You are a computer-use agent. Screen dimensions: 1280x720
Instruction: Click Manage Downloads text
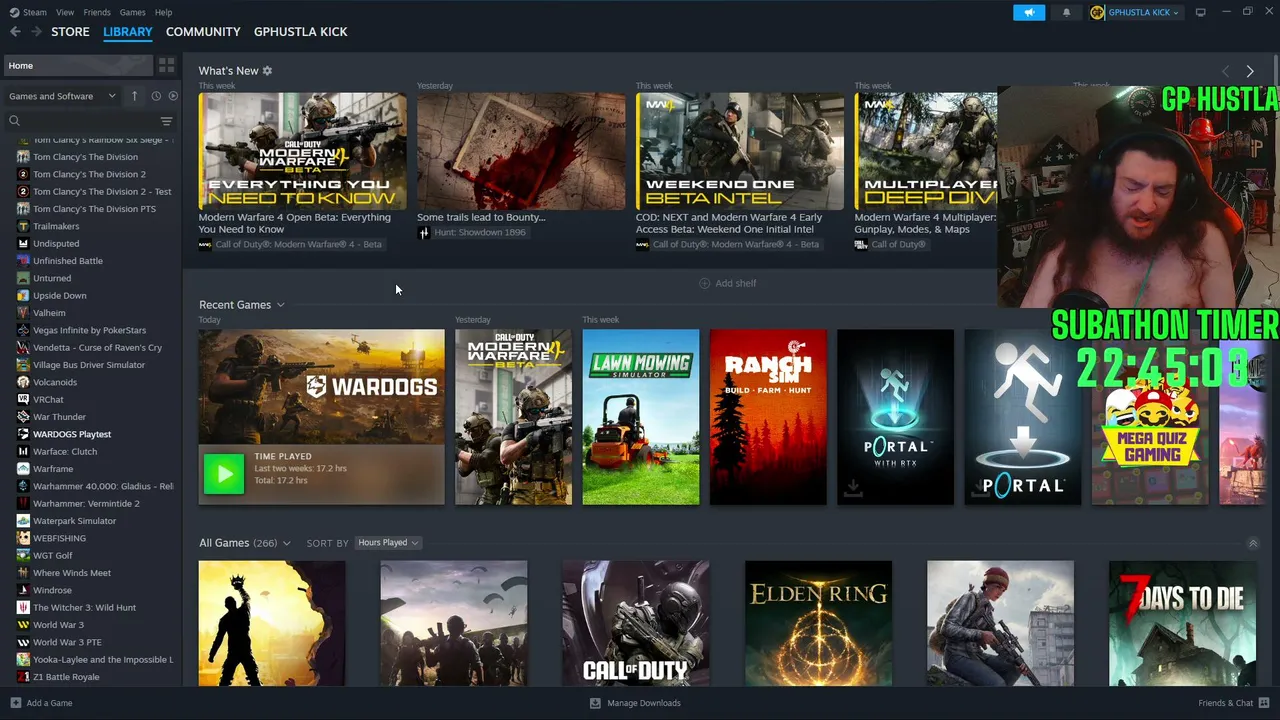coord(644,703)
